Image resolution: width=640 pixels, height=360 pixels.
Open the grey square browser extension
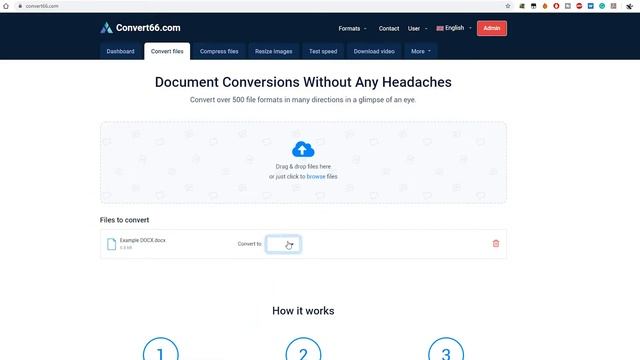pos(568,6)
